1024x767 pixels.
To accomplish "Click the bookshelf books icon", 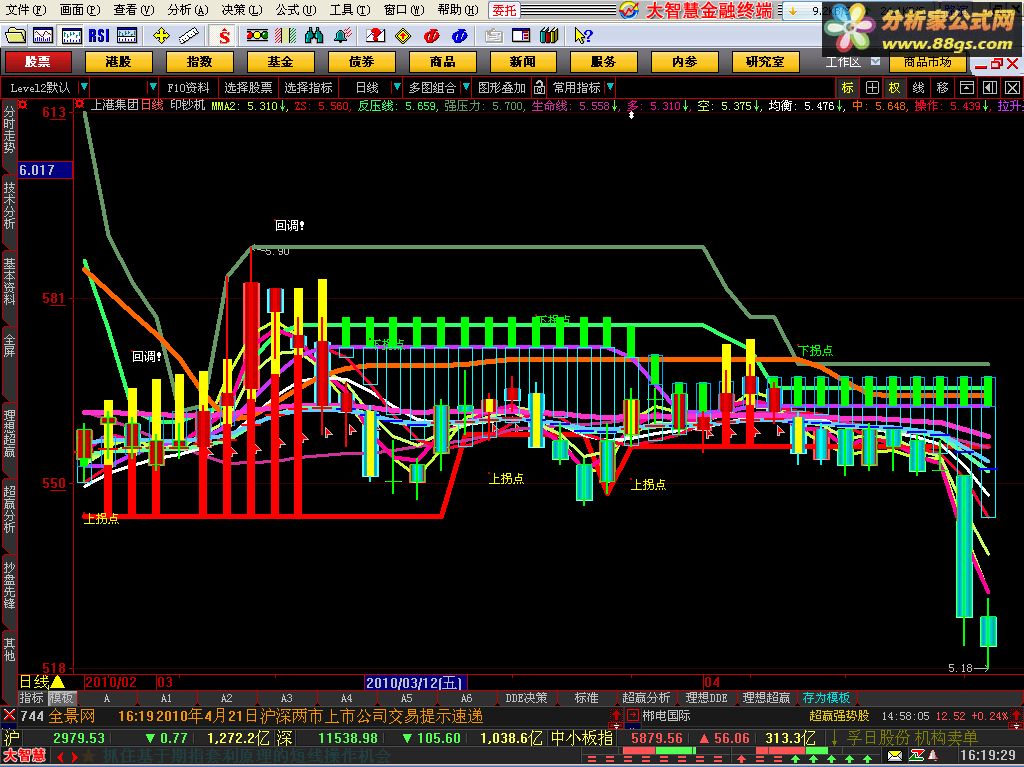I will pyautogui.click(x=549, y=35).
